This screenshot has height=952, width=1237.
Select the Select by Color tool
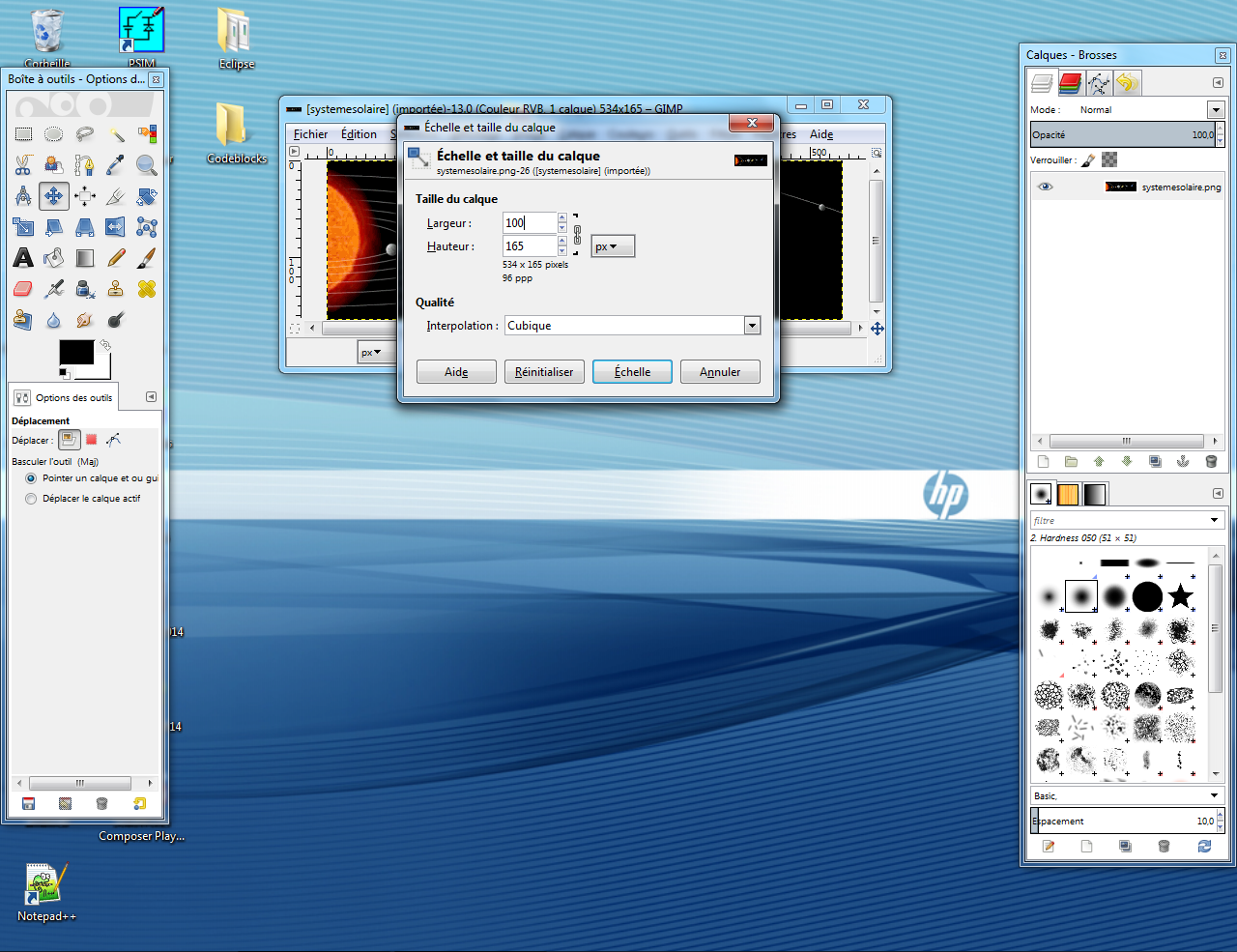pyautogui.click(x=147, y=134)
